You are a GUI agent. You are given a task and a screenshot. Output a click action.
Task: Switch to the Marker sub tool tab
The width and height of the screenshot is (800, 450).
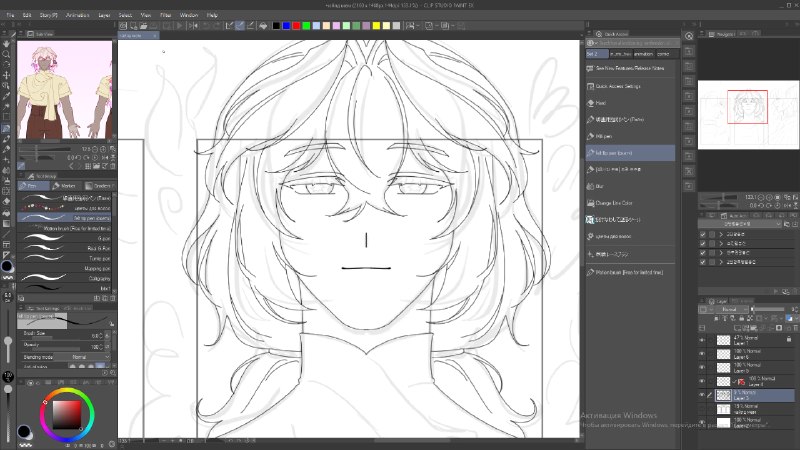point(65,186)
